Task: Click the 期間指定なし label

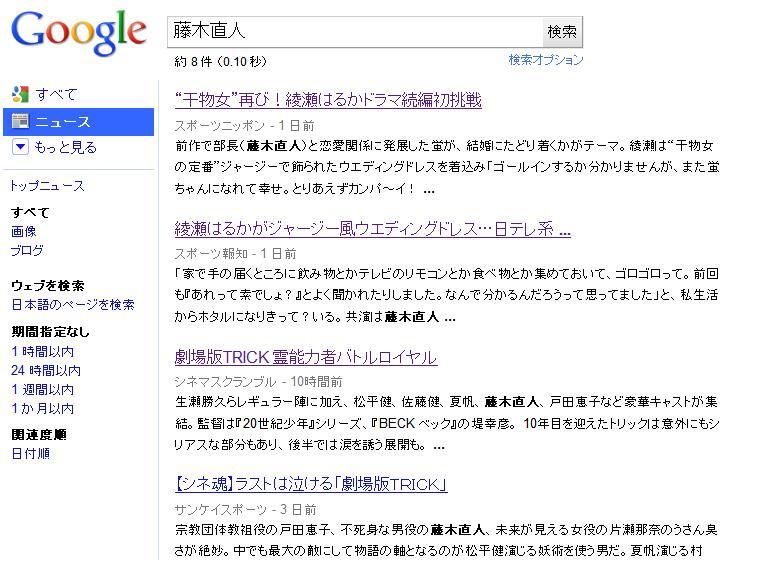Action: [50, 332]
